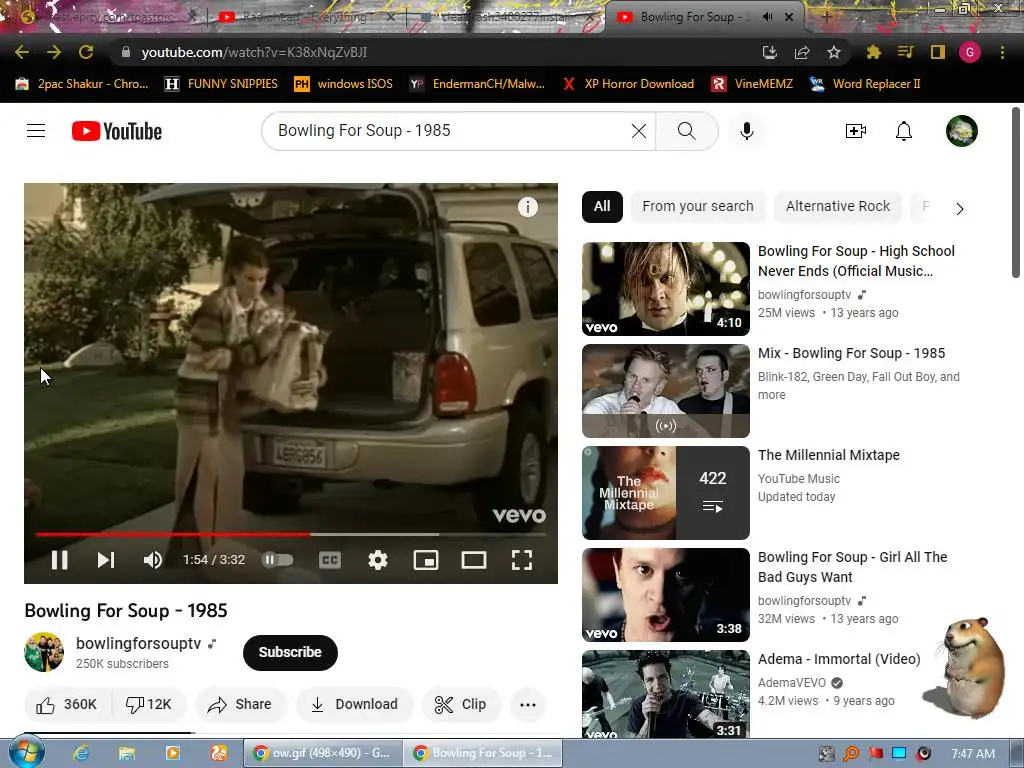Open the VineMEMZ bookmark
This screenshot has height=768, width=1024.
pos(752,84)
